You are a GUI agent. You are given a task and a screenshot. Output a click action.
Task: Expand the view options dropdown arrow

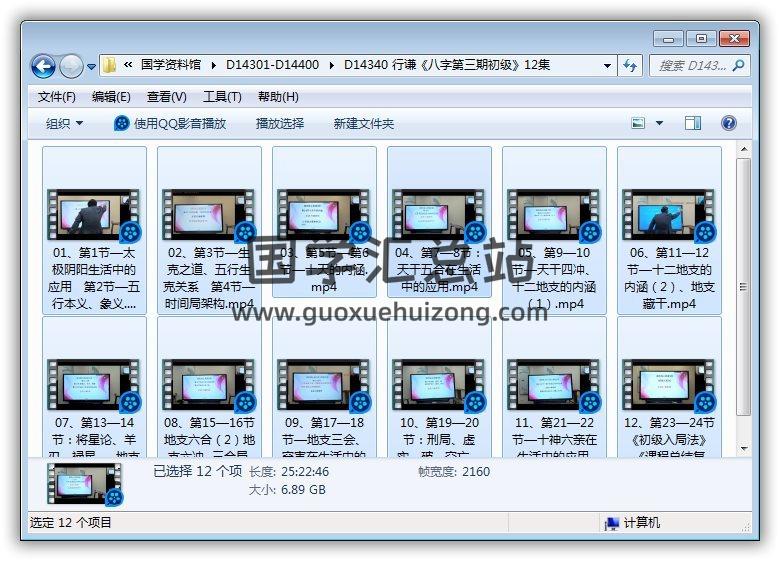click(x=659, y=124)
